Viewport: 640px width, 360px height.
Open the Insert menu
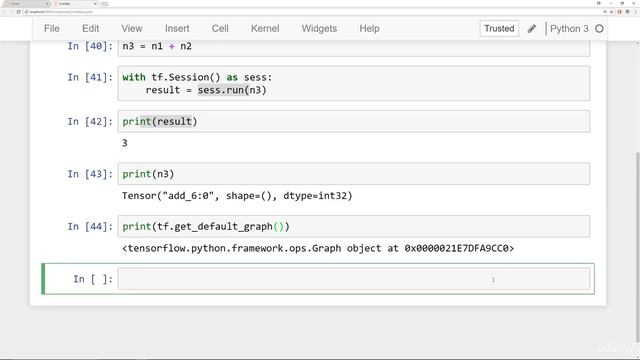click(x=177, y=29)
